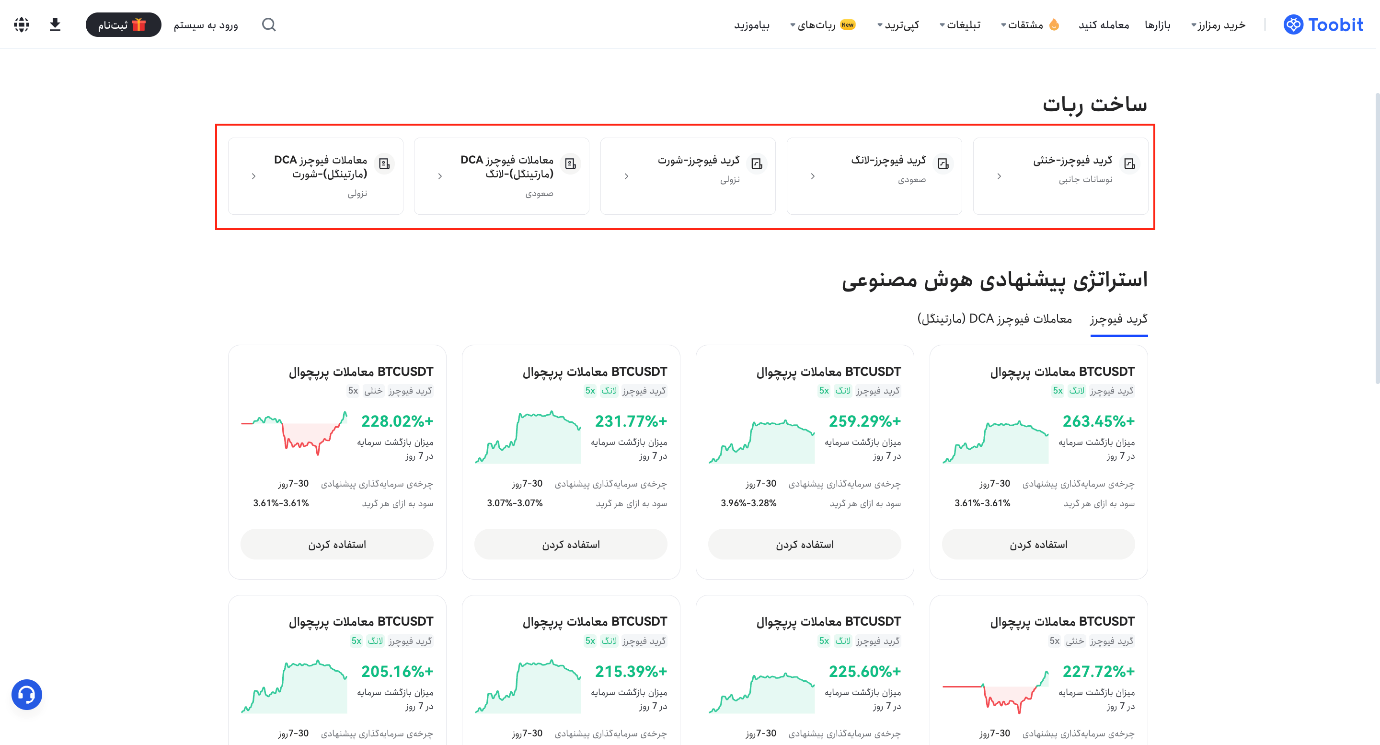1380x745 pixels.
Task: Expand the DCA (مارتینگل)-شورت card chevron
Action: (x=254, y=176)
